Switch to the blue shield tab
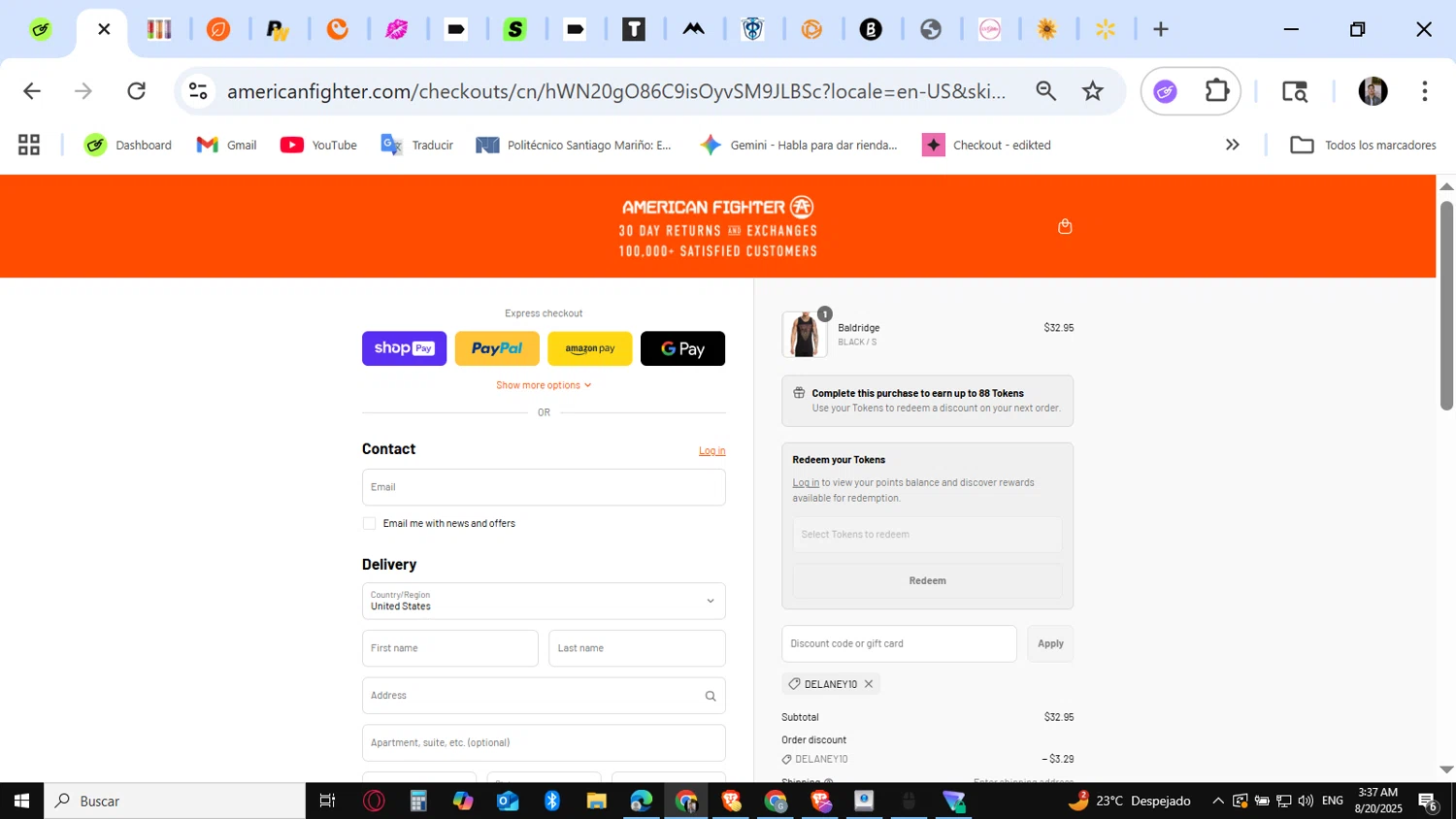Screen dimensions: 1456x819 pyautogui.click(x=752, y=29)
